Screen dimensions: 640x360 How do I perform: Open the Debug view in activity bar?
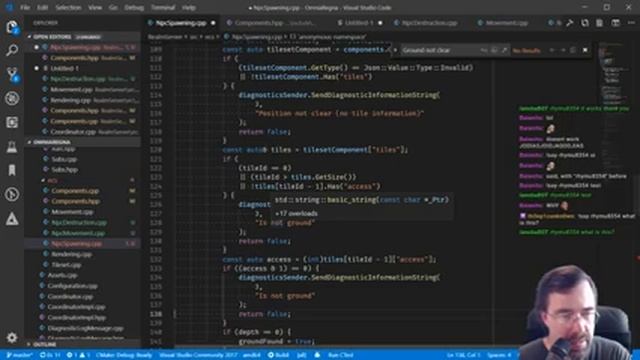click(x=12, y=98)
